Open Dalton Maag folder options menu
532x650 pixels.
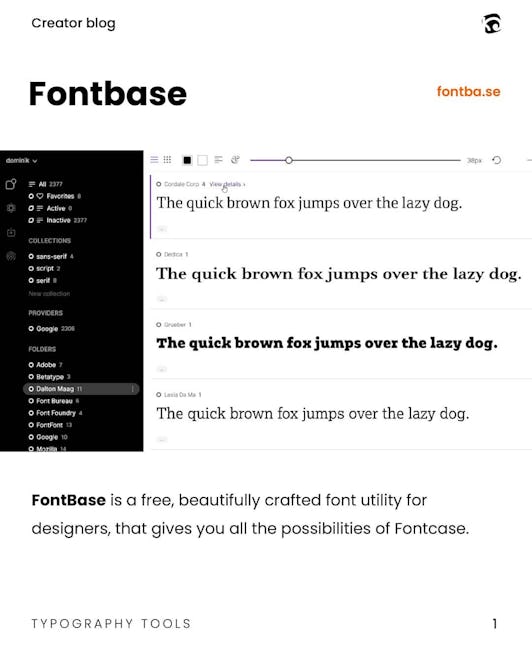click(x=133, y=389)
